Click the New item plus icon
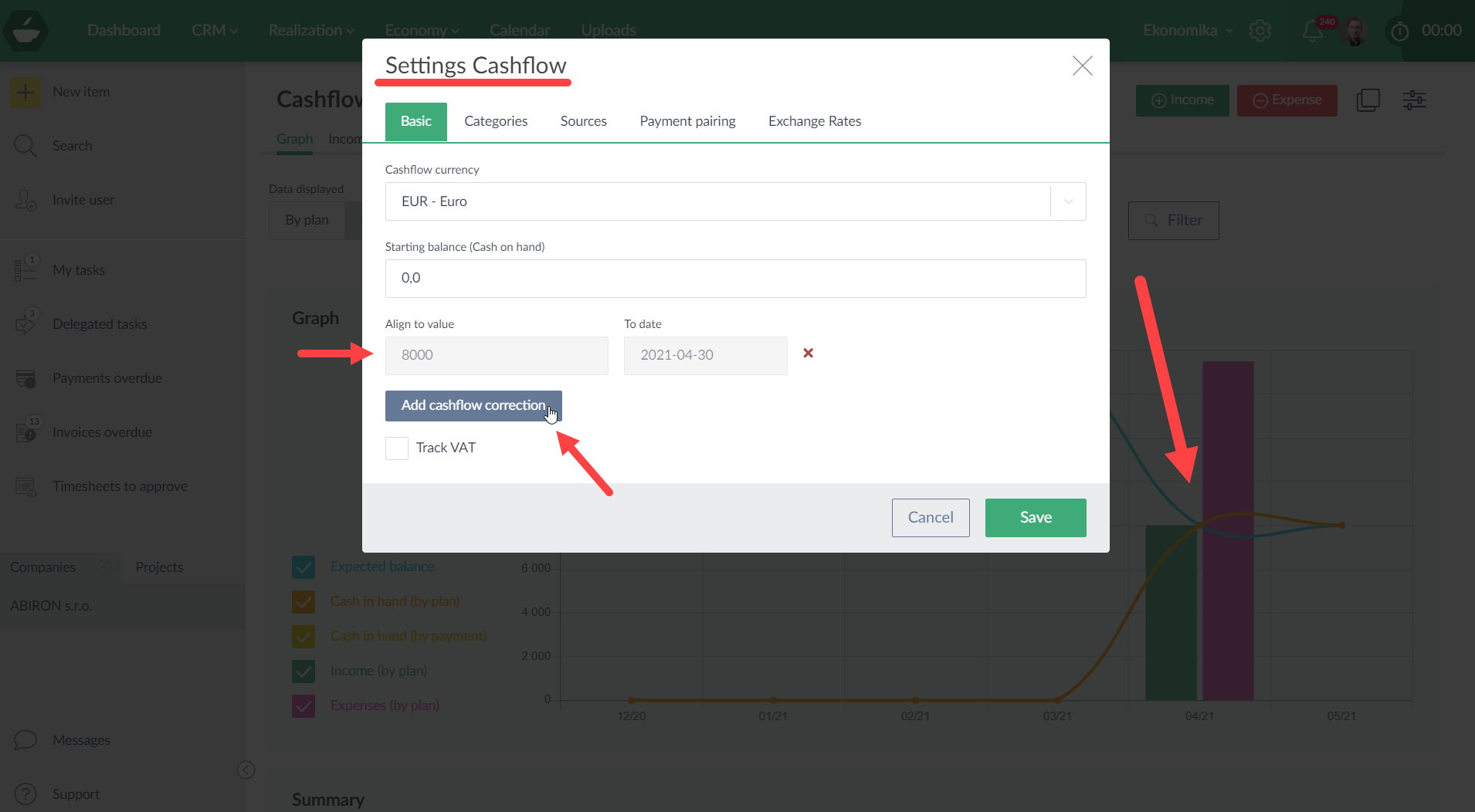 coord(25,91)
